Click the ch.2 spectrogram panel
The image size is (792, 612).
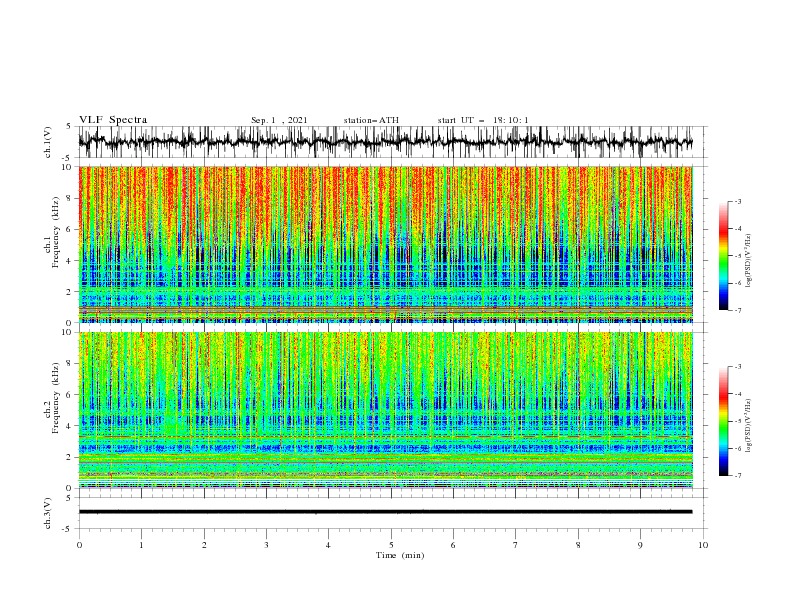385,410
